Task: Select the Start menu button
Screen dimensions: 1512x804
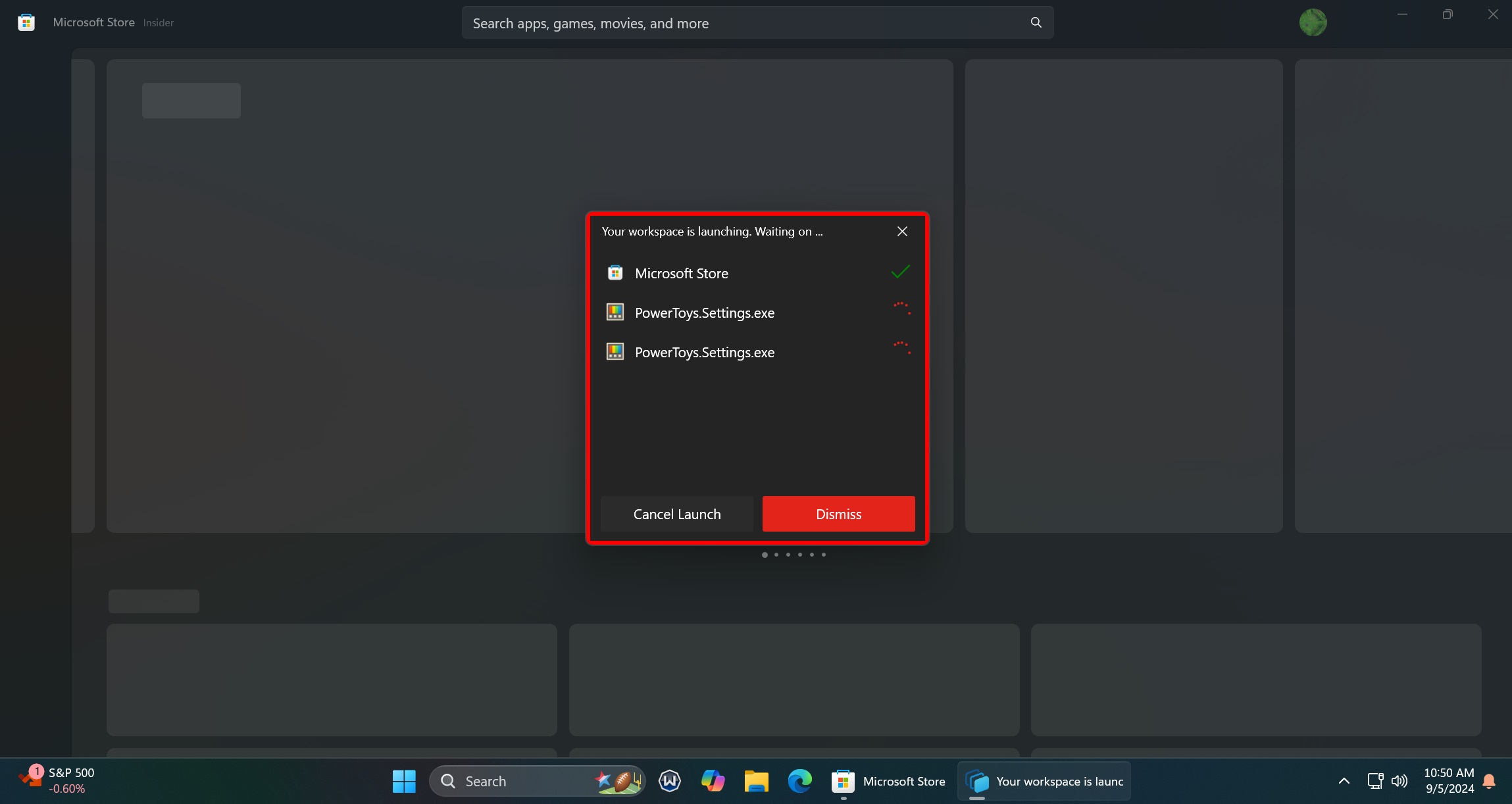Action: (x=404, y=781)
